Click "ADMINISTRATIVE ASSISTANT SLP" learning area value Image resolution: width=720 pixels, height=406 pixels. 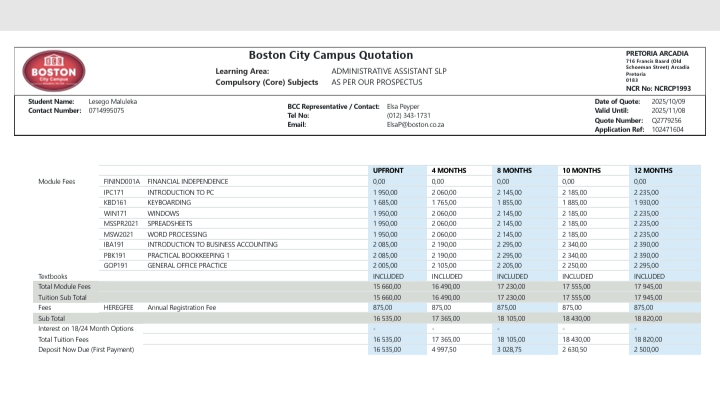389,71
